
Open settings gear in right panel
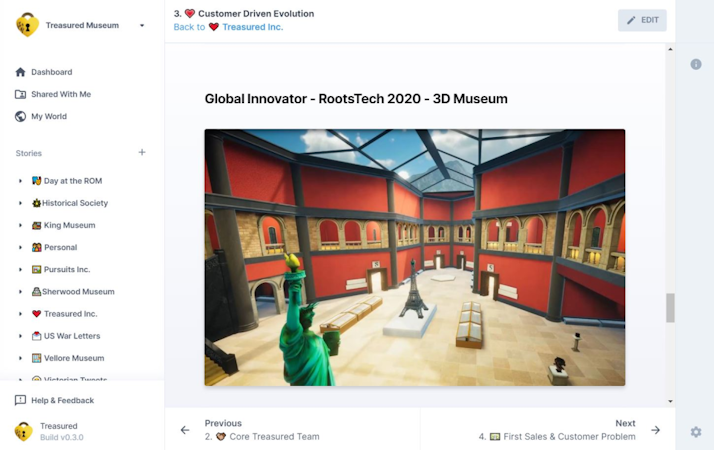[x=696, y=432]
